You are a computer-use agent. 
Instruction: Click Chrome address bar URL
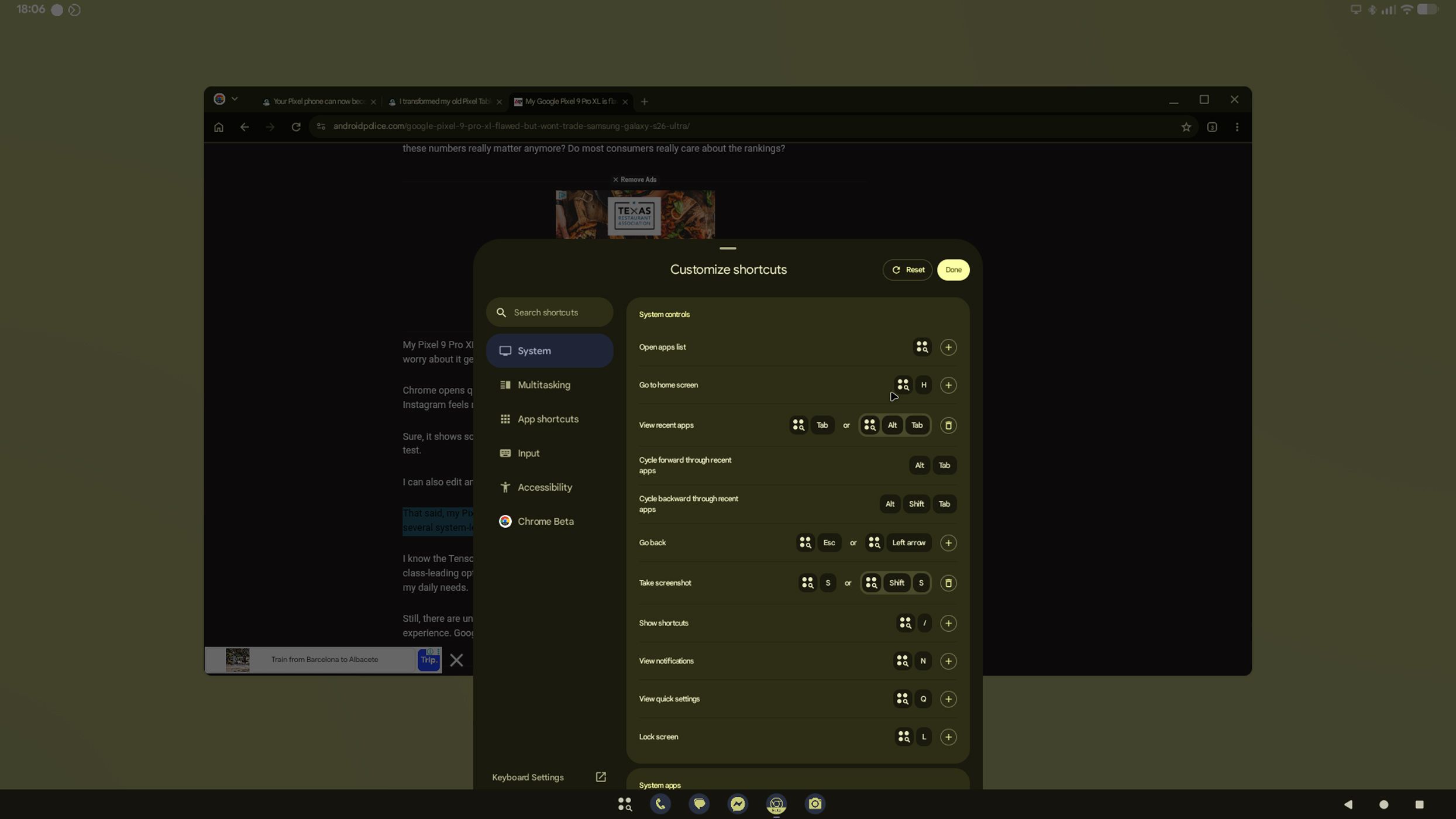(x=511, y=126)
